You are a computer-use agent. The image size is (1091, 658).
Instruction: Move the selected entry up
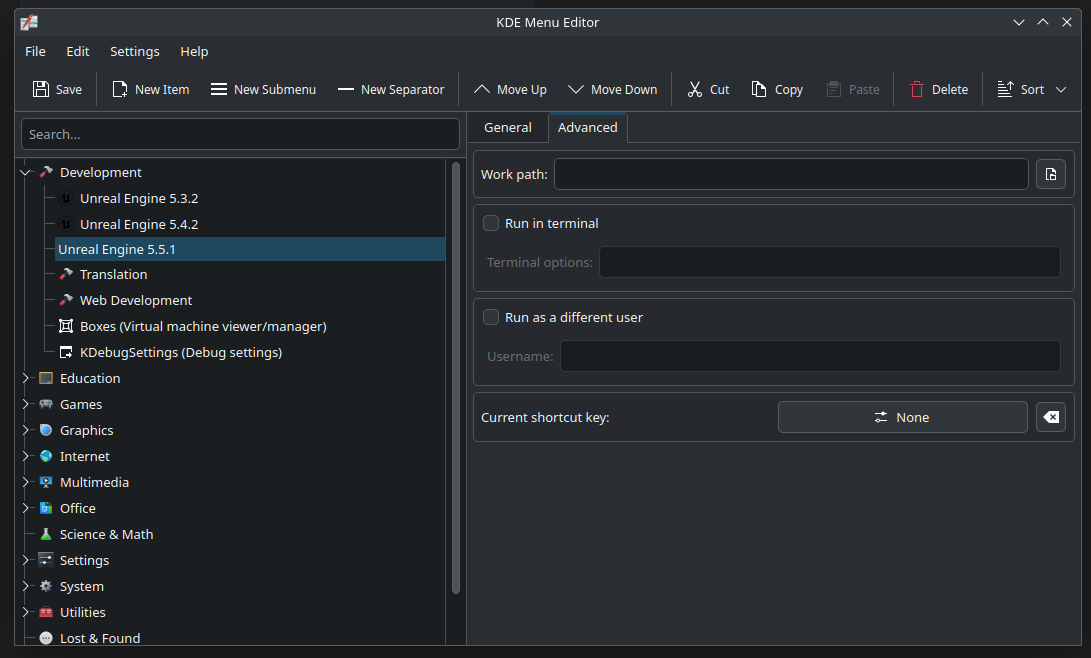[481, 89]
